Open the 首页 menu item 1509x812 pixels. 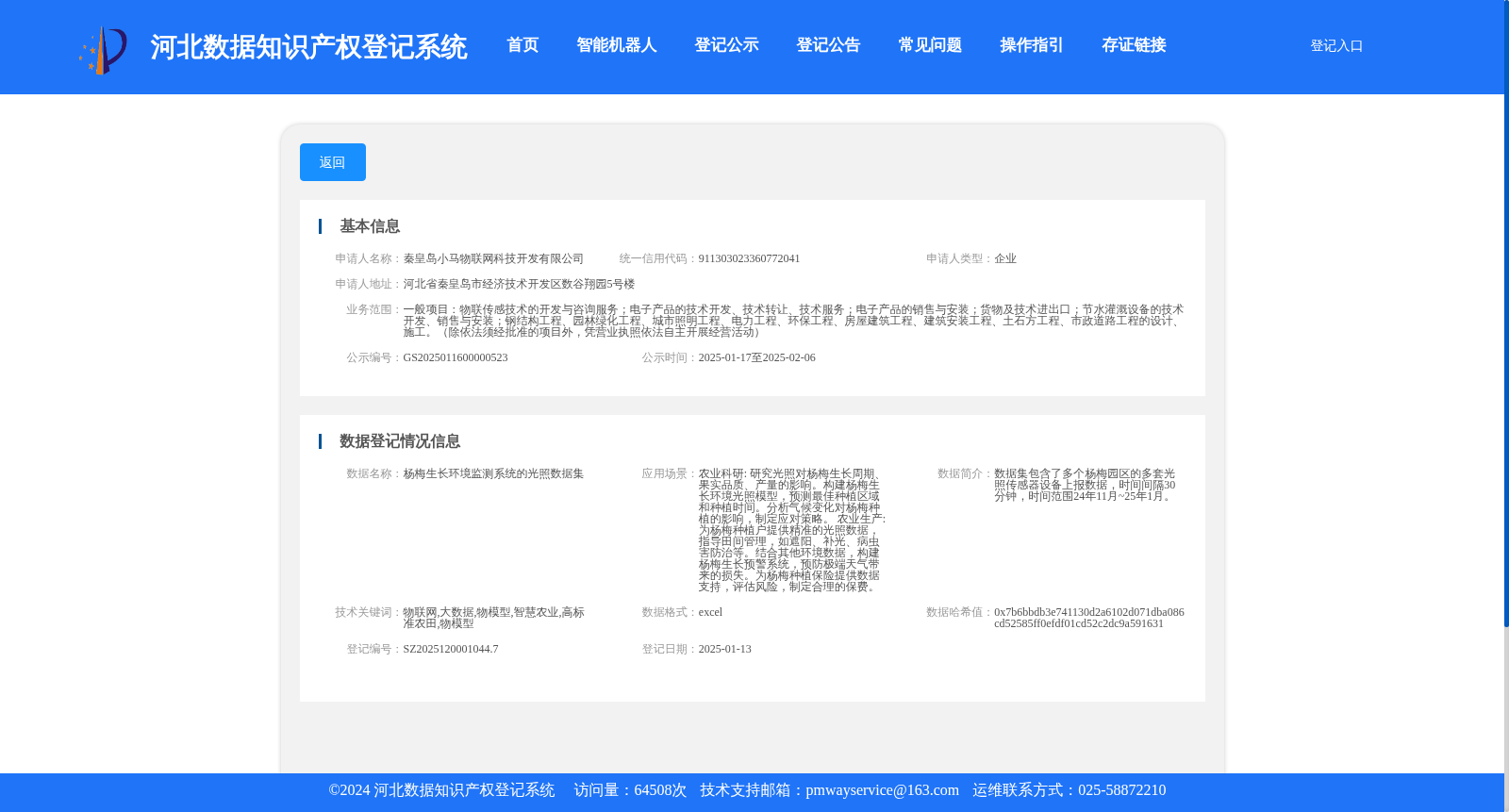coord(522,45)
